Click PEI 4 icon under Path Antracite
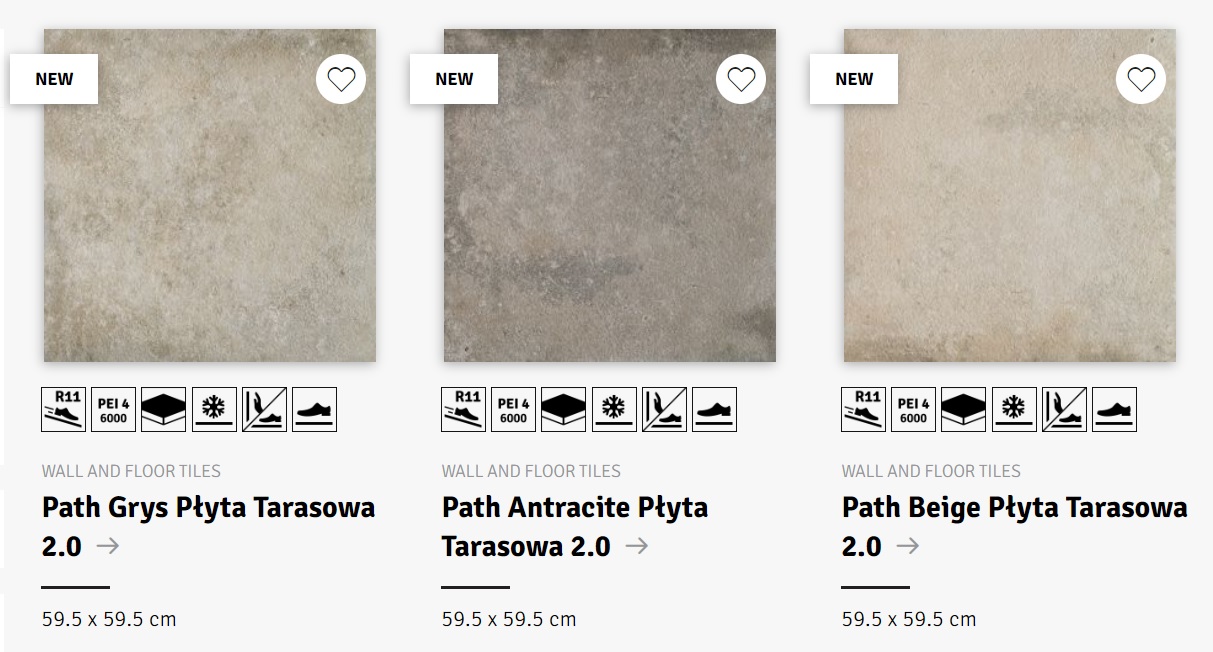Viewport: 1213px width, 652px height. point(513,409)
